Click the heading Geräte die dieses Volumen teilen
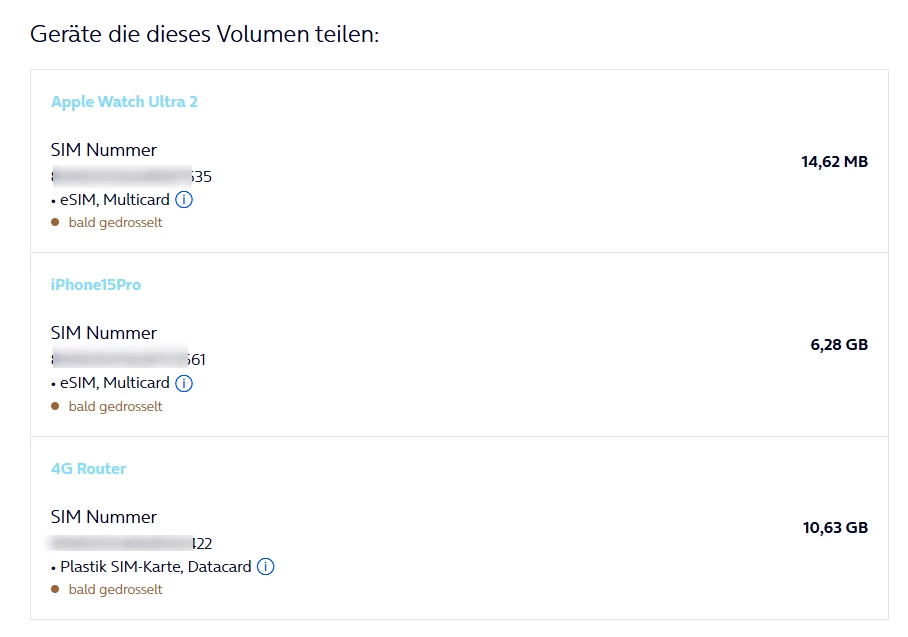 tap(205, 34)
